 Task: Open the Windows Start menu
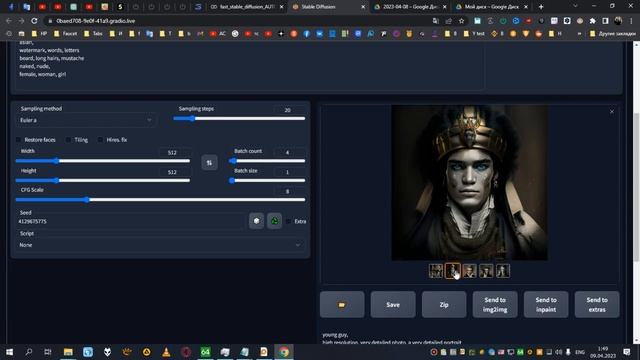[x=9, y=352]
